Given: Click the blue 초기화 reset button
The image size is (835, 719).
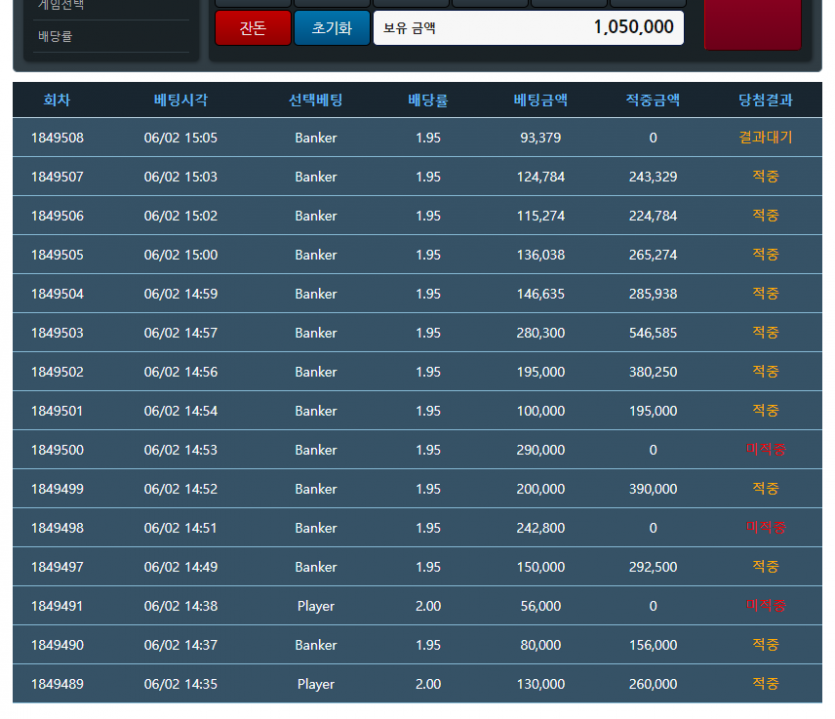Looking at the screenshot, I should (332, 28).
